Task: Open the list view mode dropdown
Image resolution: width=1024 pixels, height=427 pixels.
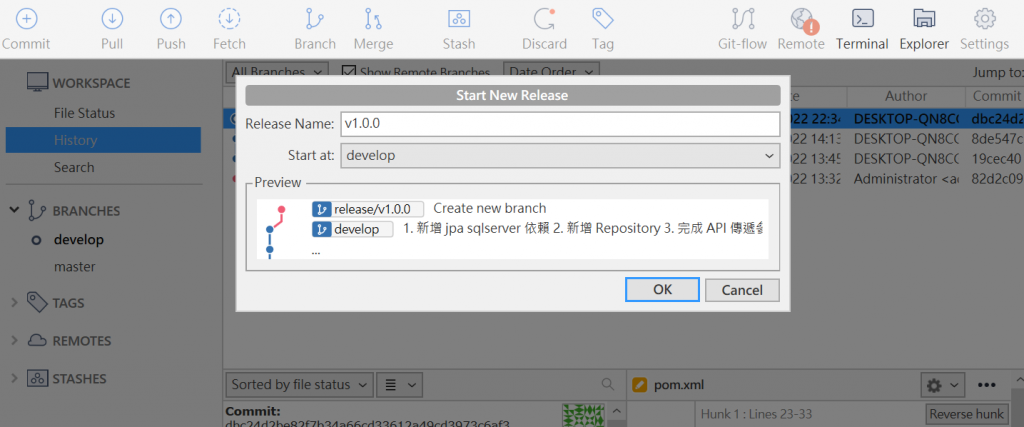Action: coord(400,385)
